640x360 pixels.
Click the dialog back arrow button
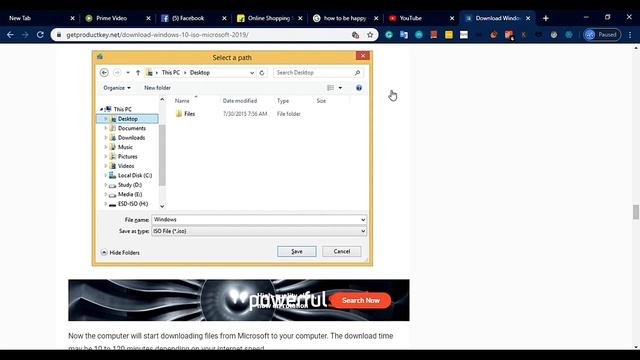click(x=104, y=73)
